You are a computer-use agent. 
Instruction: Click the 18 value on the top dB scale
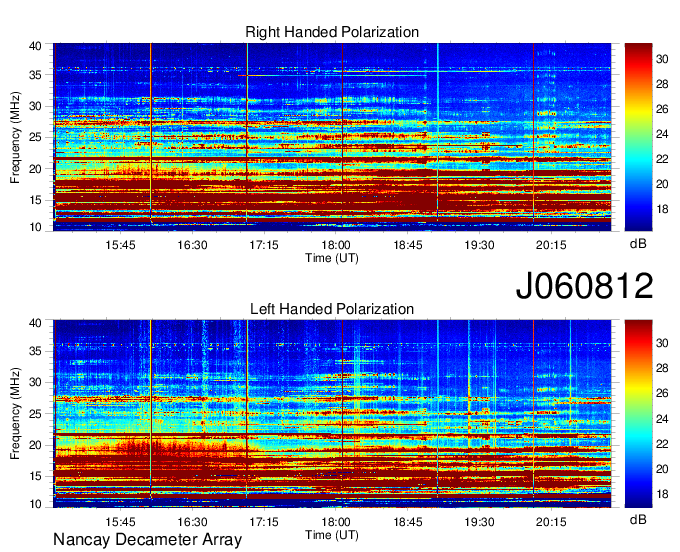[x=662, y=209]
